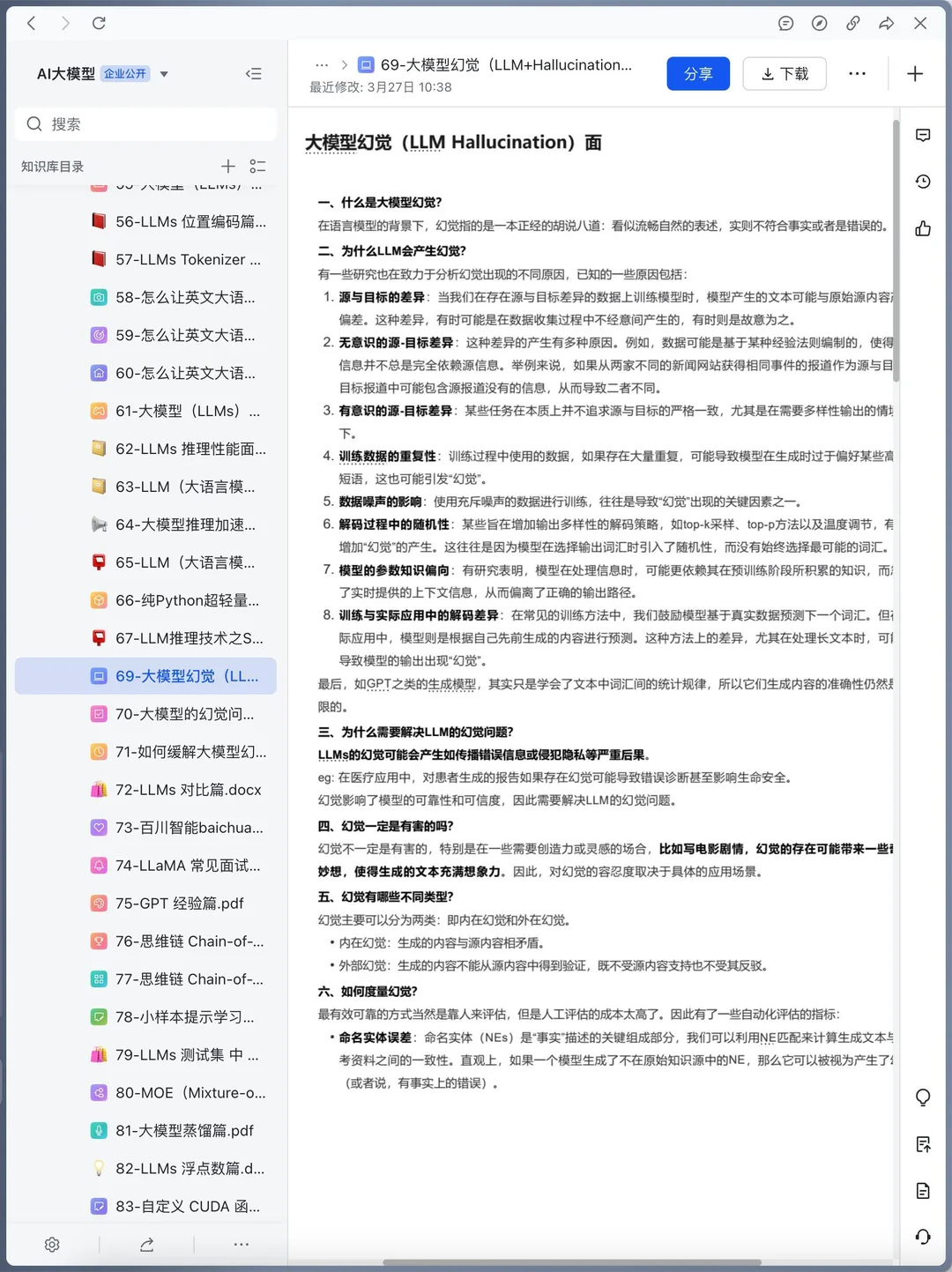Click the 分享 share button
The height and width of the screenshot is (1272, 952).
[x=698, y=73]
